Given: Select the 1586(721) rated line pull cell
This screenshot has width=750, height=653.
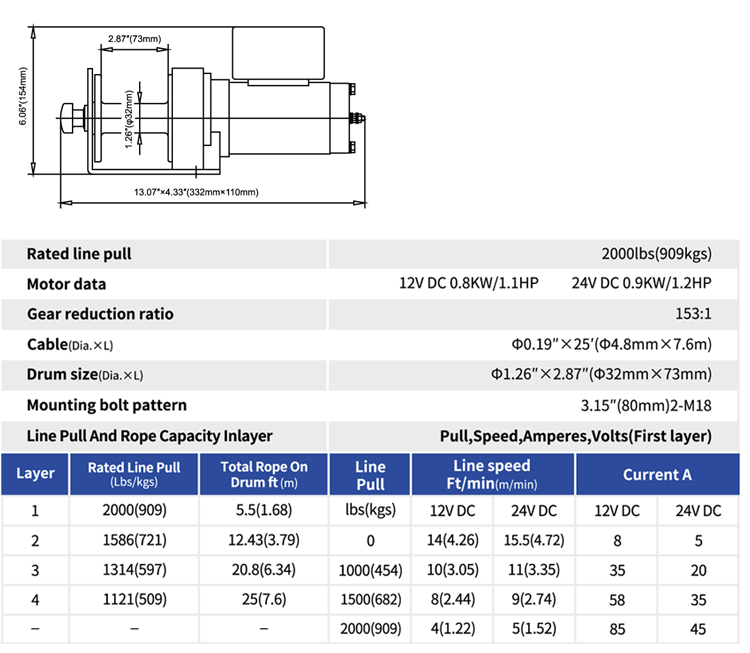Looking at the screenshot, I should coord(134,541).
